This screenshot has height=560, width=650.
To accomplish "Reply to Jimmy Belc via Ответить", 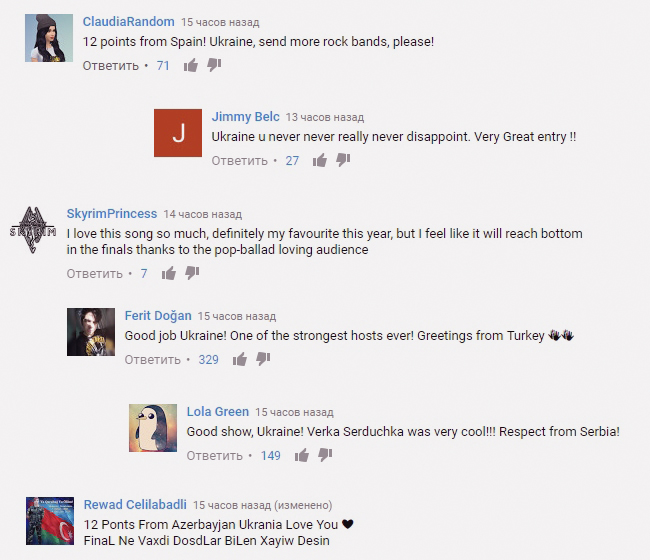I will click(240, 160).
